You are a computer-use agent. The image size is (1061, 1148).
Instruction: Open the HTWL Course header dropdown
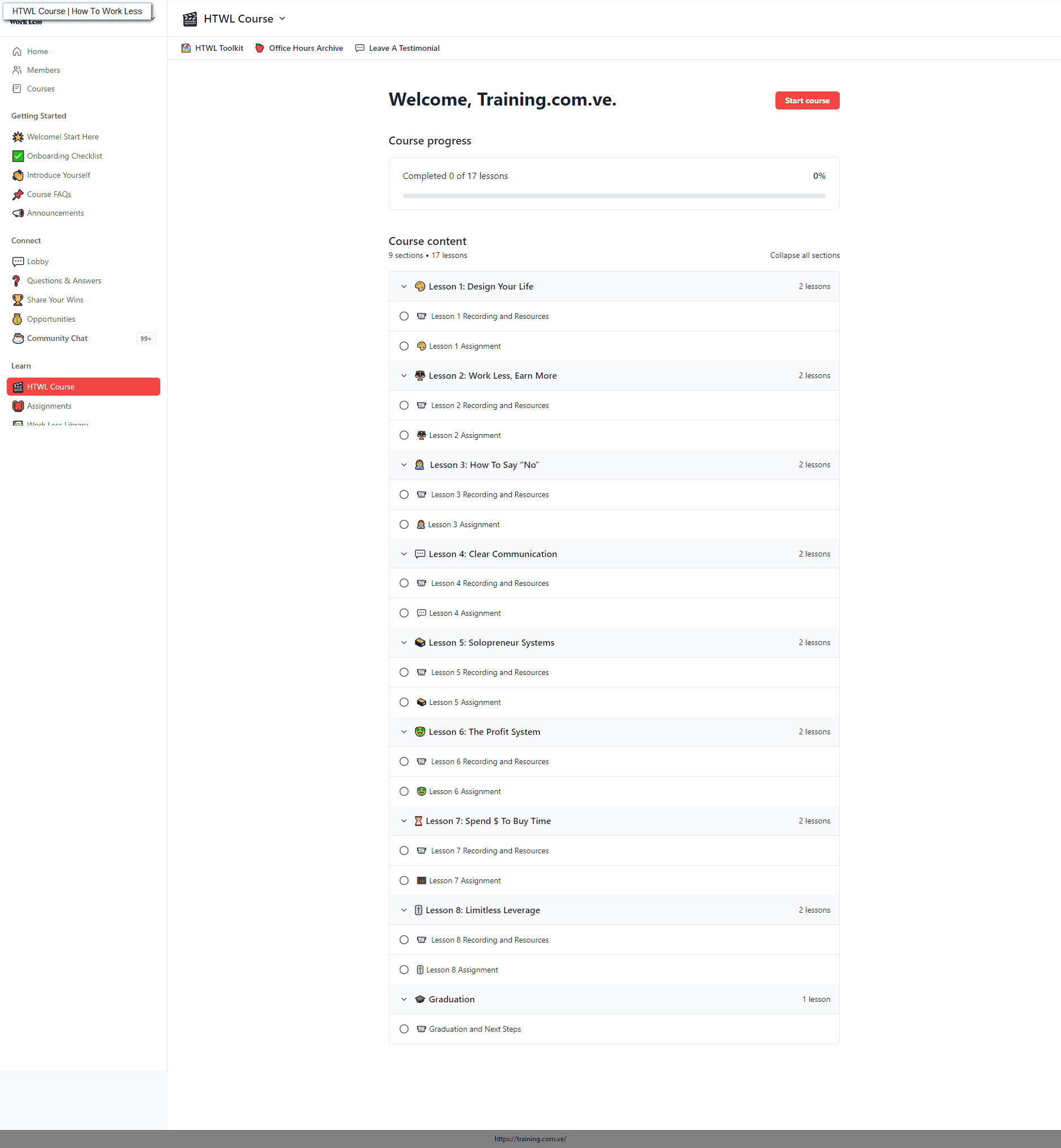pyautogui.click(x=283, y=19)
